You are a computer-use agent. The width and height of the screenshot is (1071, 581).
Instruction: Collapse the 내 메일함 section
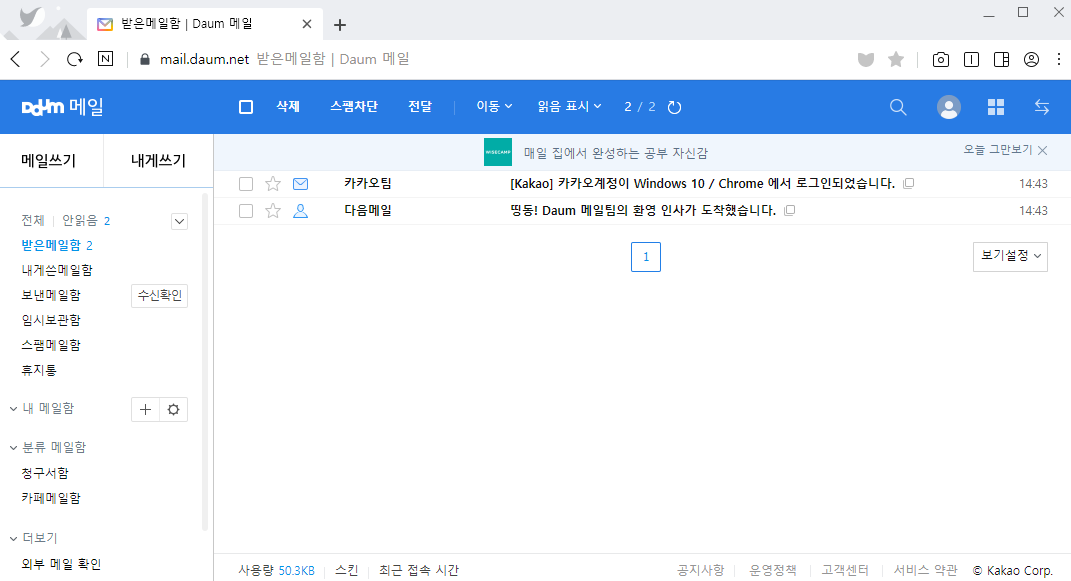pos(13,409)
